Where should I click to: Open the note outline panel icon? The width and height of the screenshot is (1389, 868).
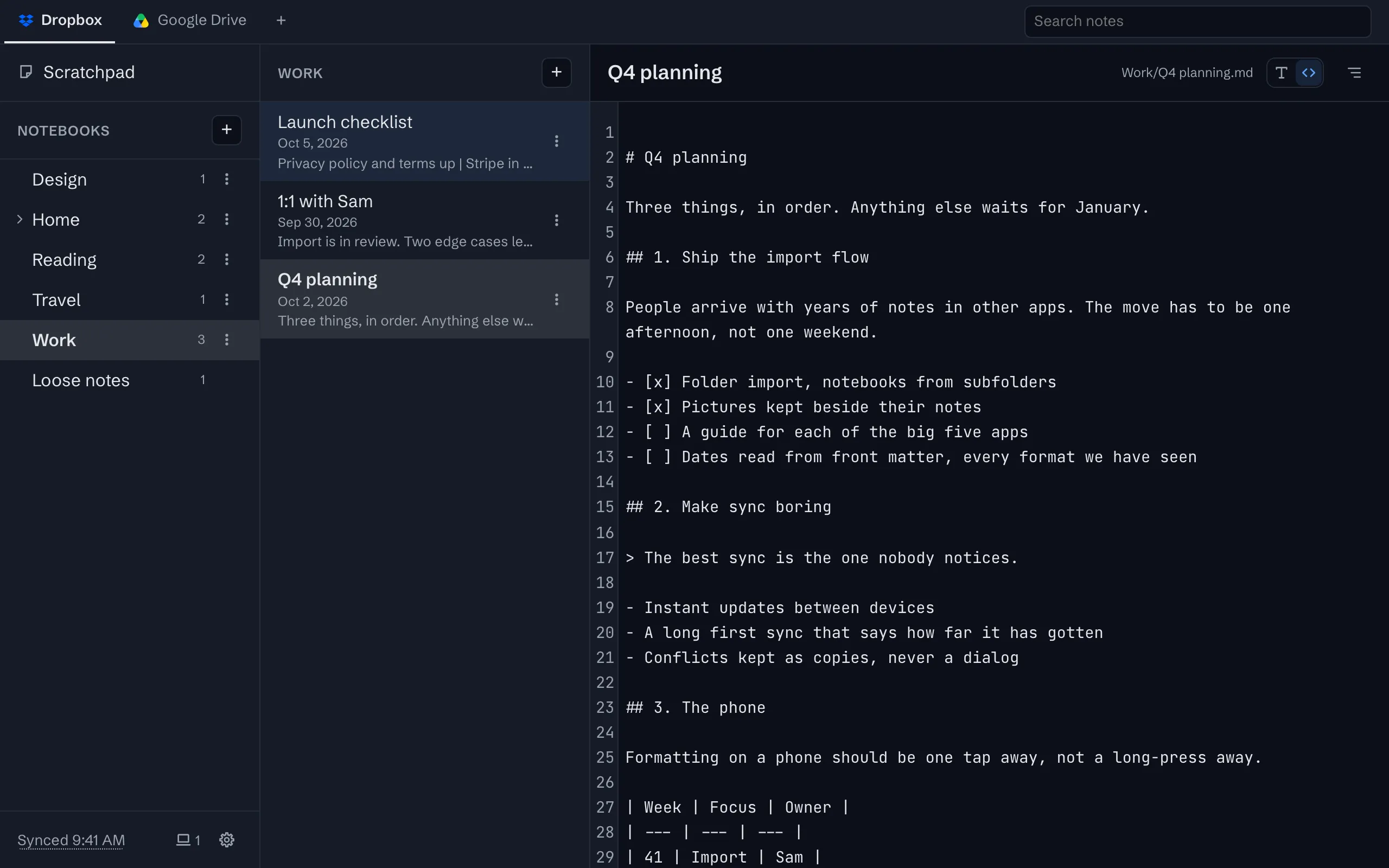coord(1354,72)
